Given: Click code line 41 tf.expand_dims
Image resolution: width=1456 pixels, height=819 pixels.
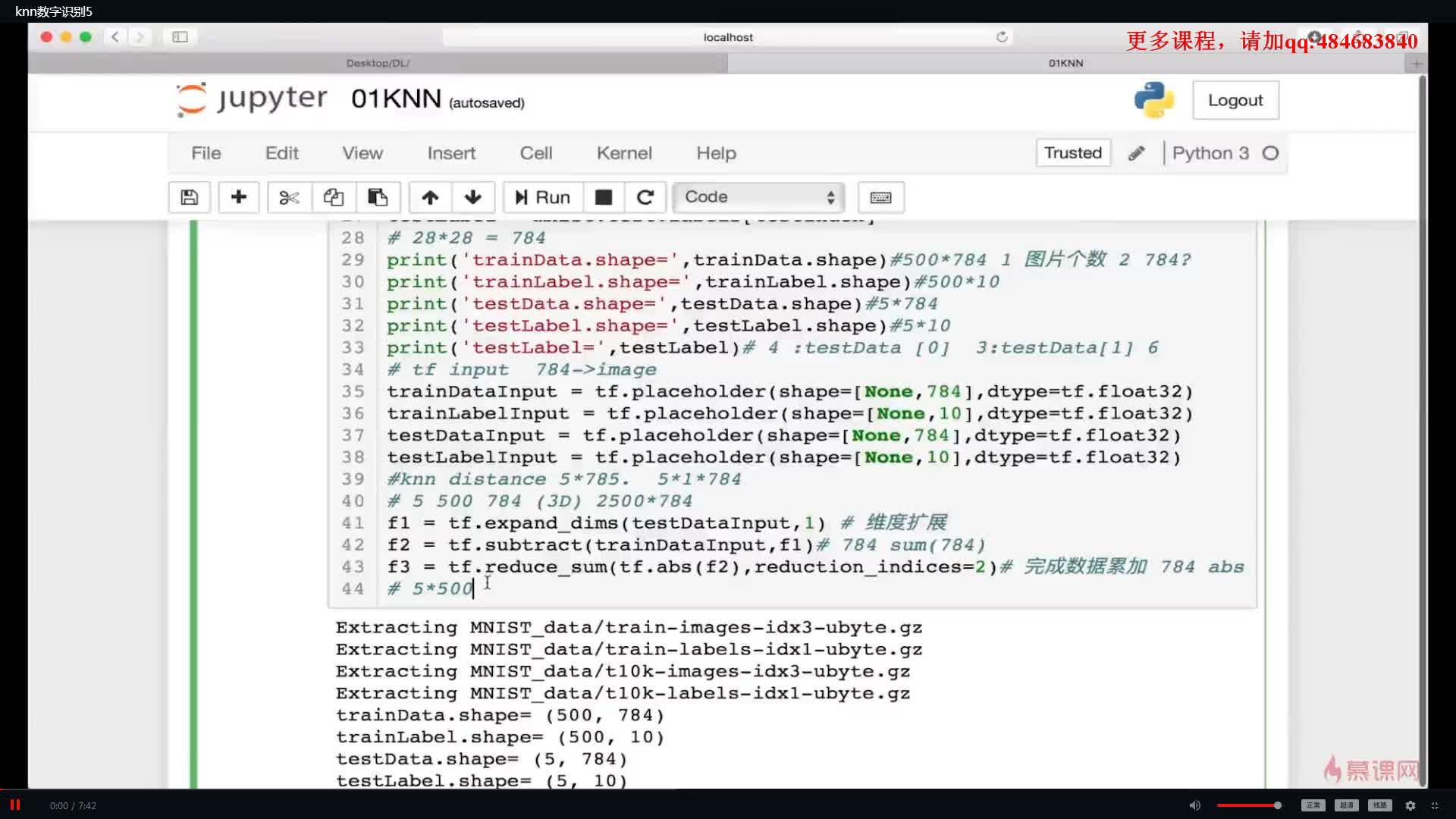Looking at the screenshot, I should (x=667, y=522).
